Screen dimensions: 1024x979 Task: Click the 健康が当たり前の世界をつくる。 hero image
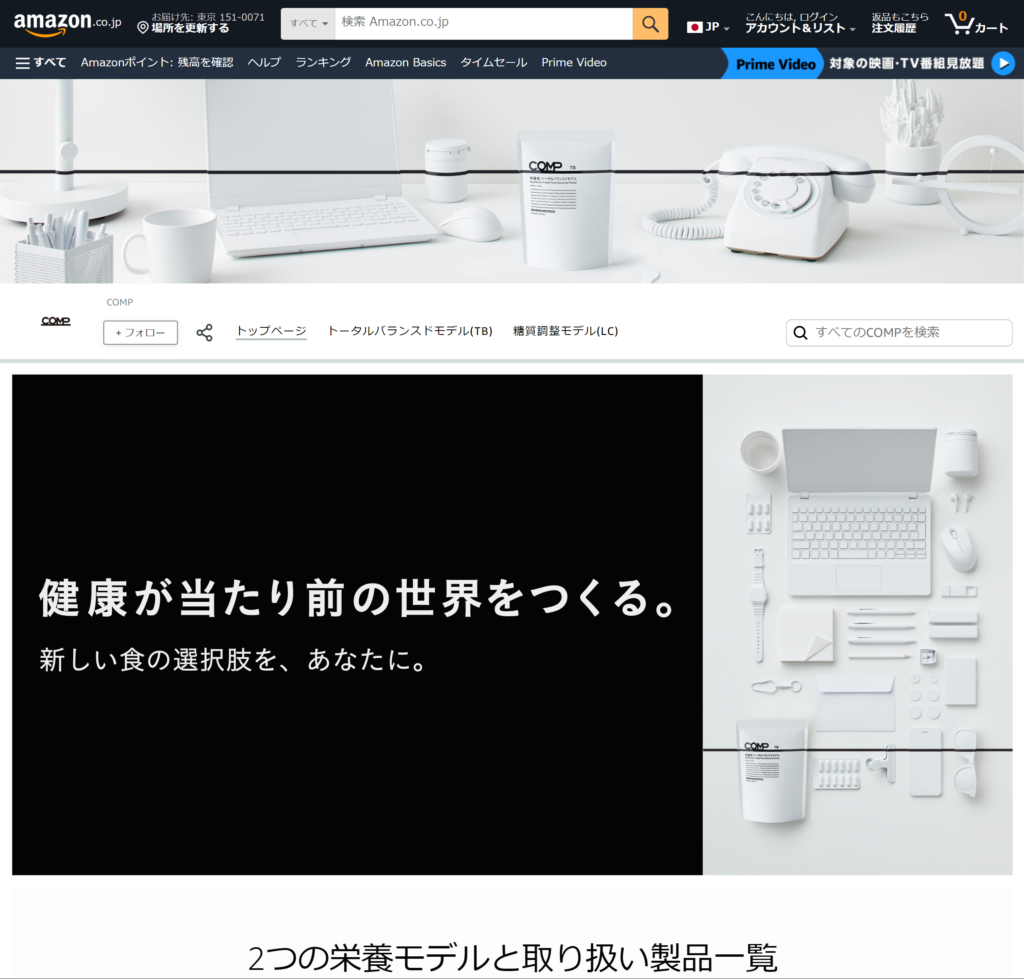512,624
